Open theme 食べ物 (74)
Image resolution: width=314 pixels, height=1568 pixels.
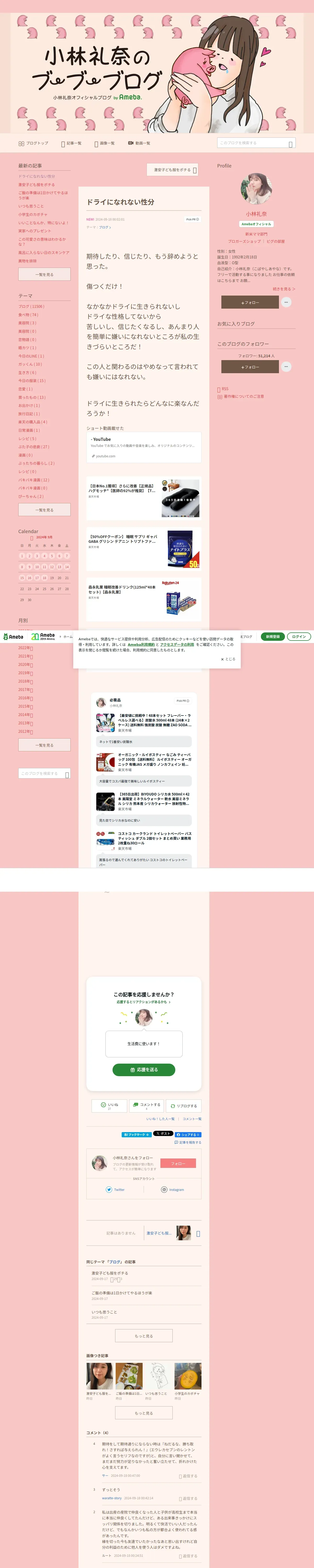coord(28,315)
